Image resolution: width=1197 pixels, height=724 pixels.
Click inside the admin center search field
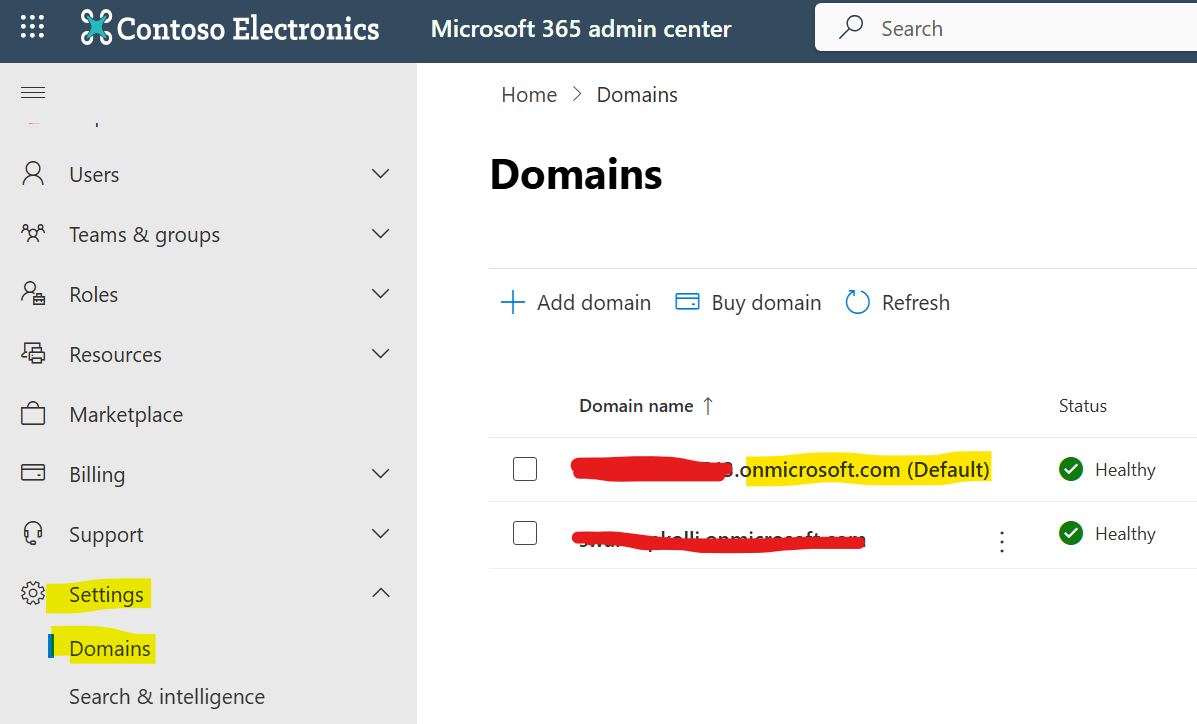(x=1000, y=27)
